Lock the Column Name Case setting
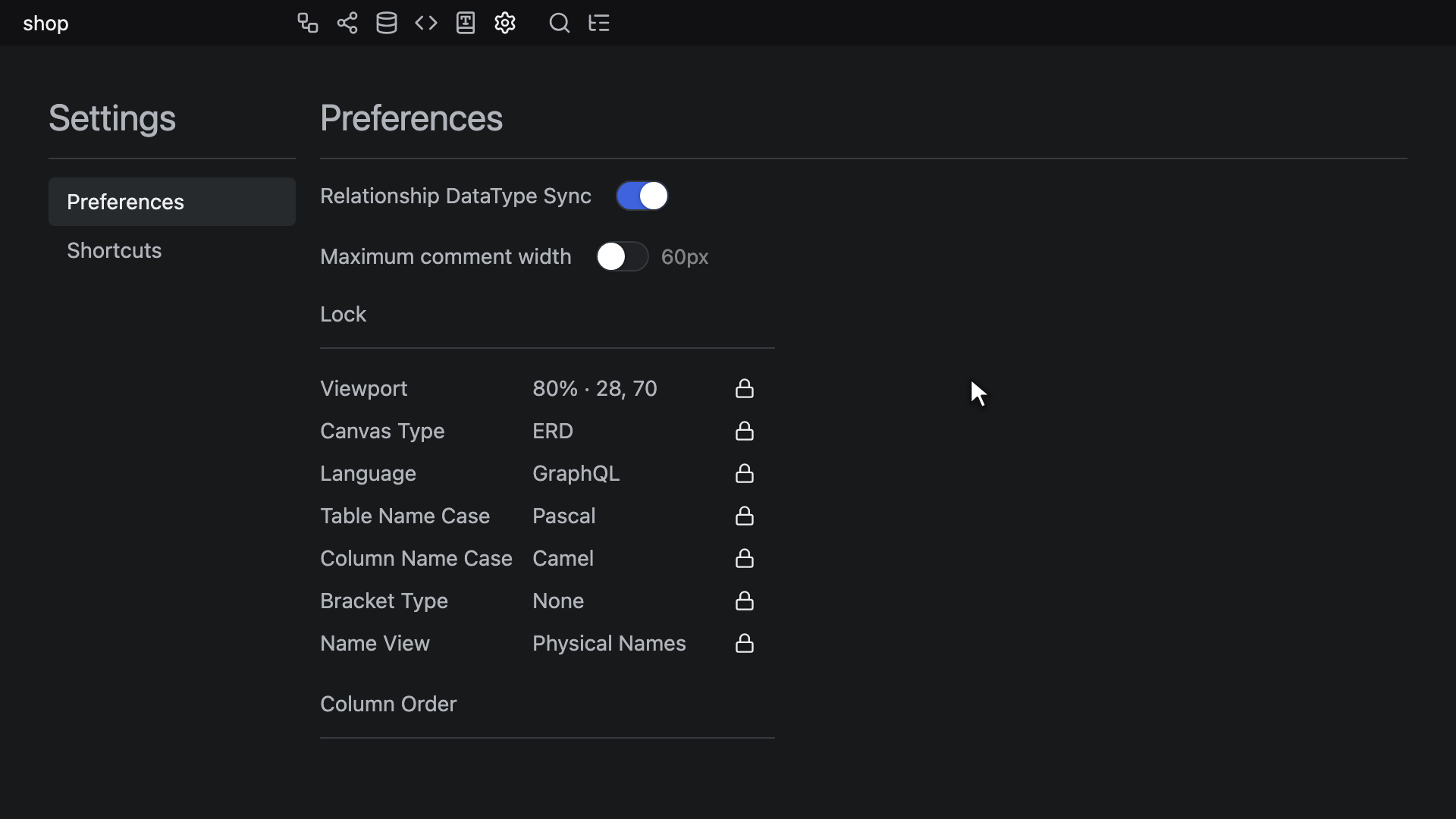This screenshot has width=1456, height=819. click(745, 558)
